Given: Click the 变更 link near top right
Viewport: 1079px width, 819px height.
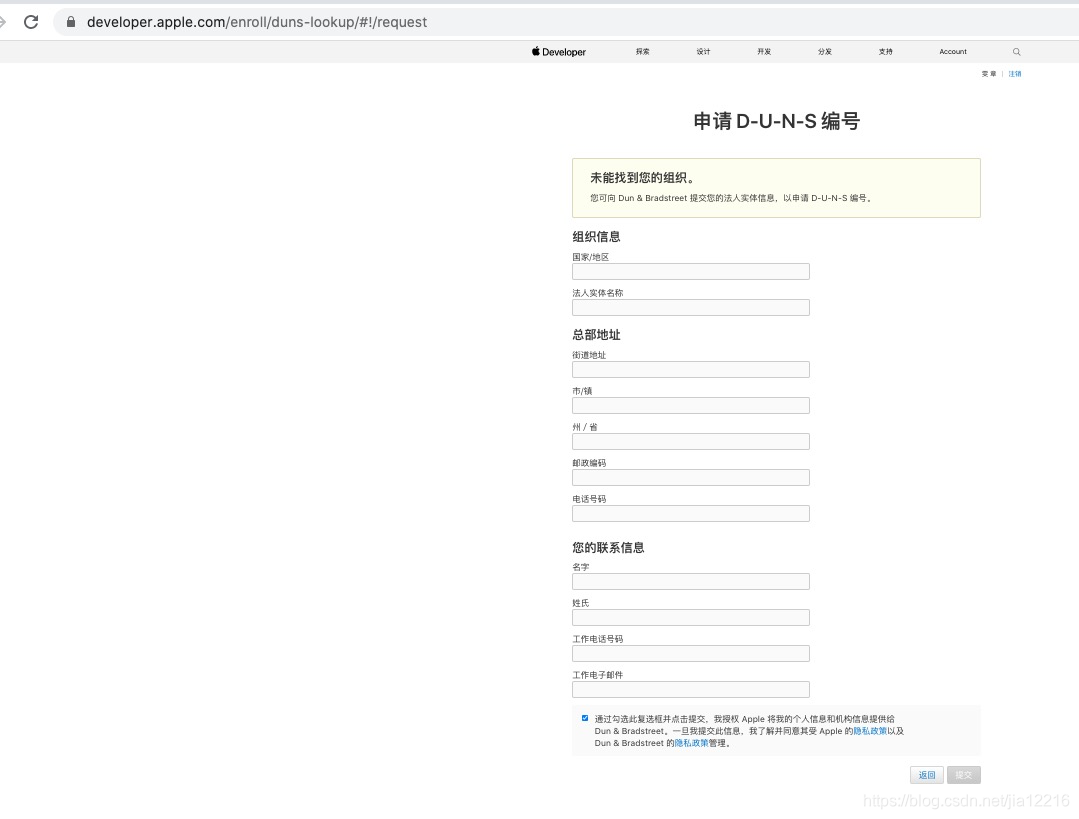Looking at the screenshot, I should pos(987,73).
